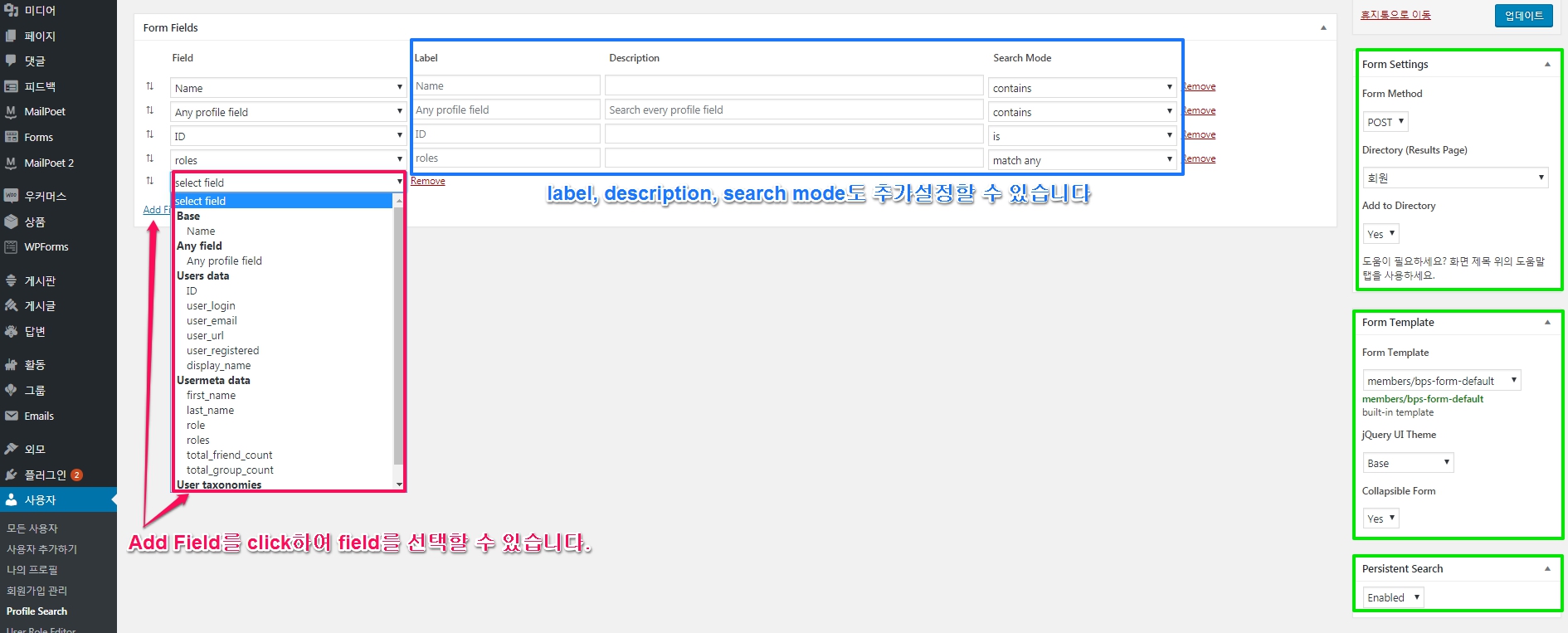Click the Emails envelope icon

pyautogui.click(x=11, y=416)
